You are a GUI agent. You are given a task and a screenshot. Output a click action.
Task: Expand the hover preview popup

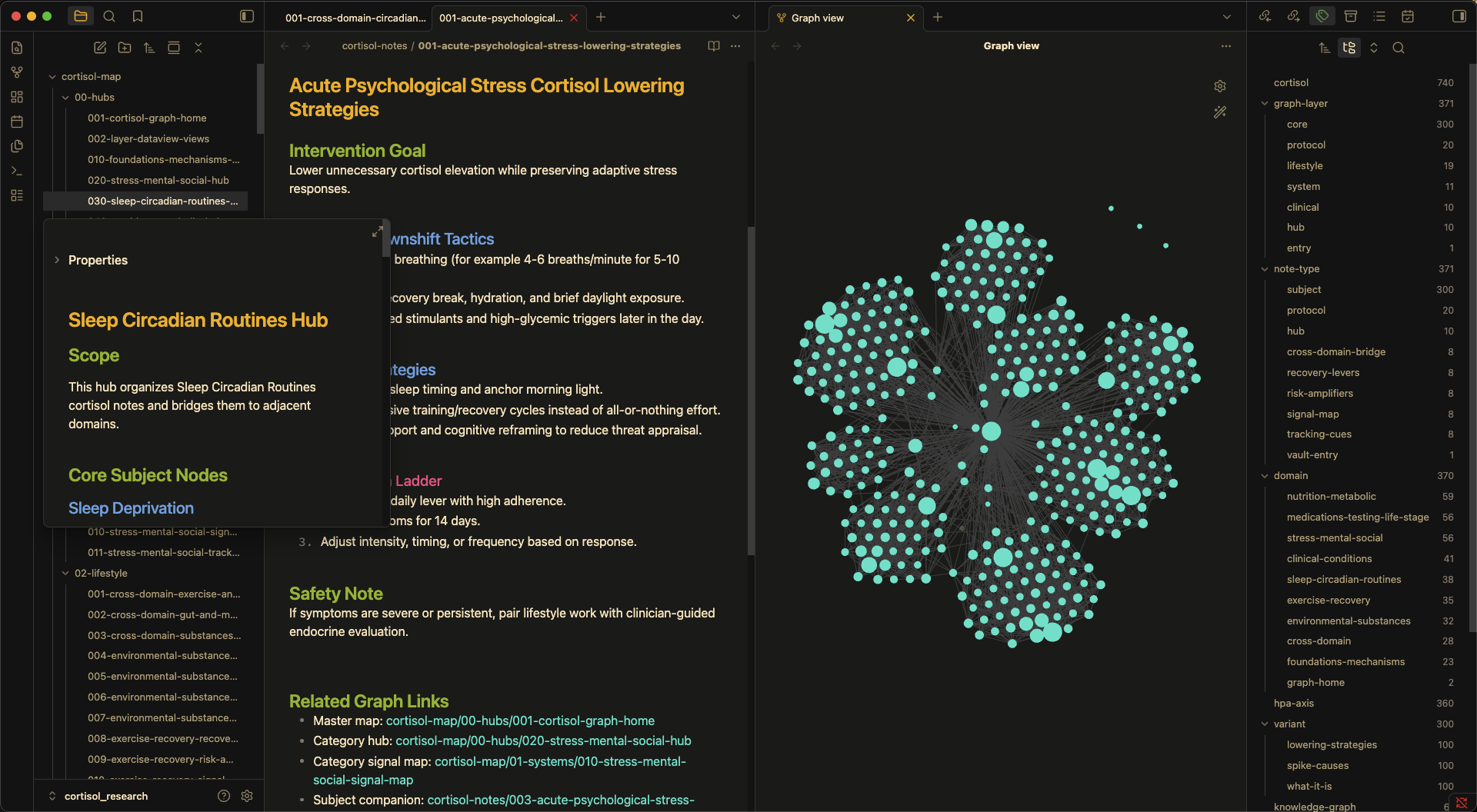coord(378,231)
